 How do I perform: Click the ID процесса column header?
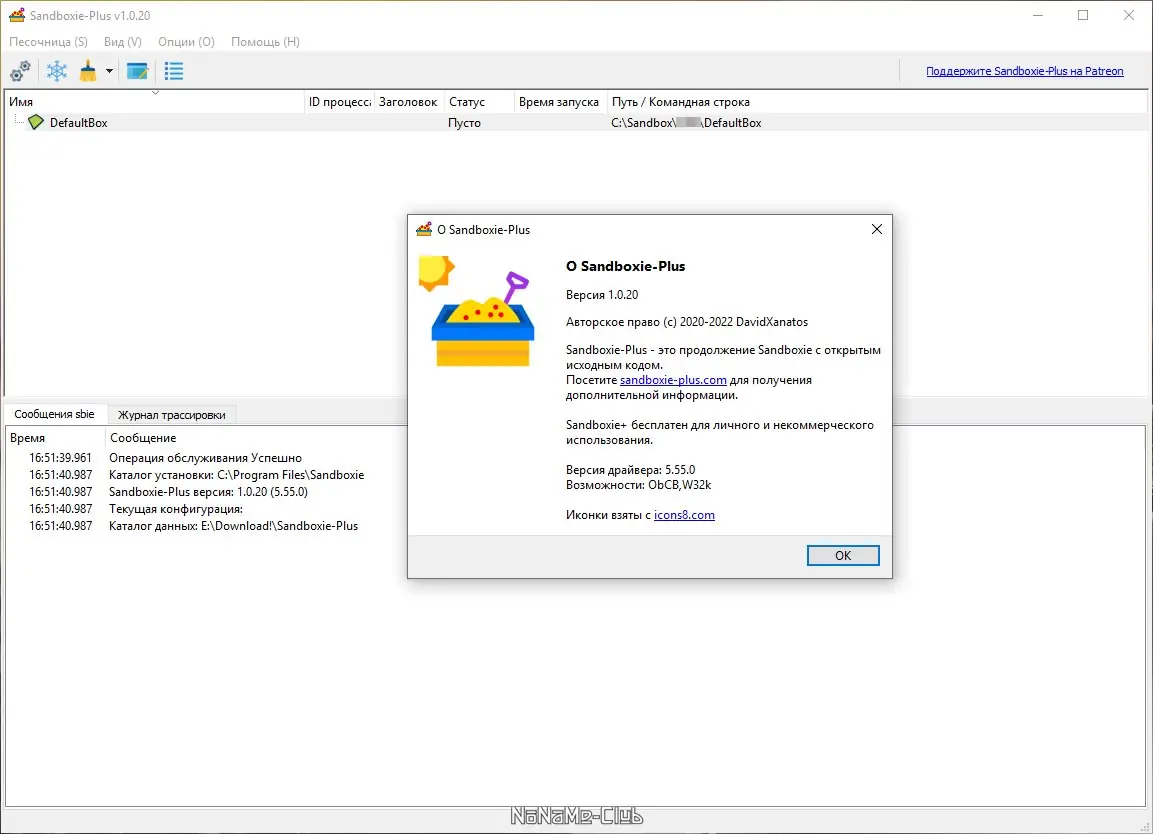coord(340,101)
